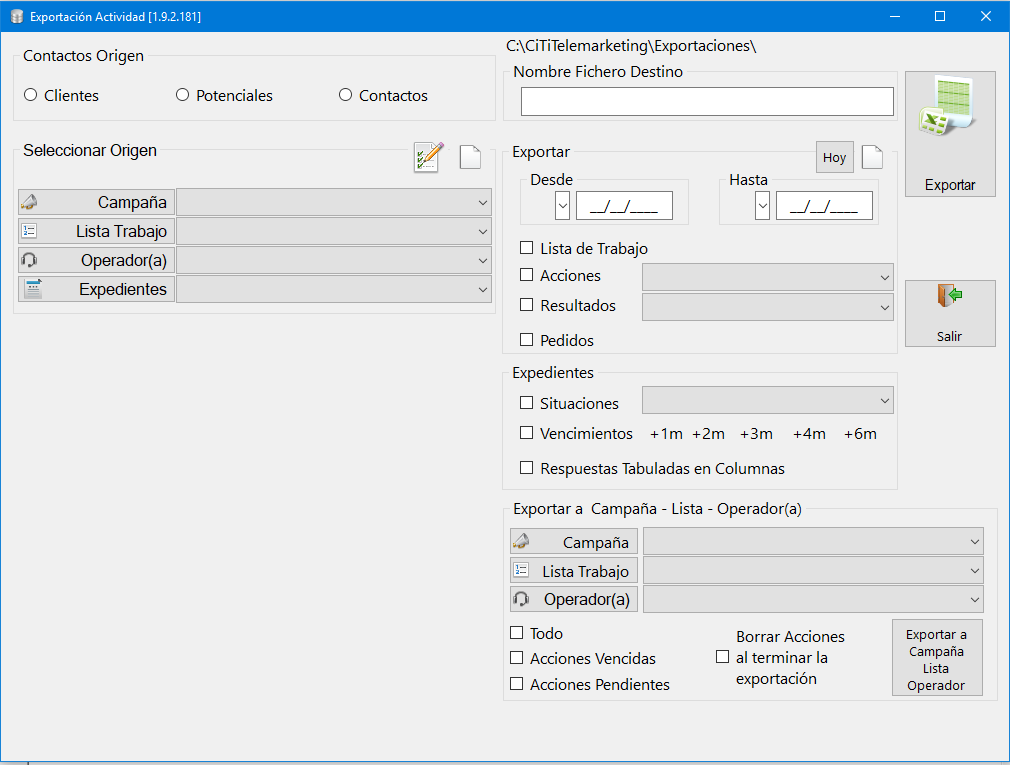Click the blank page icon beside Seleccionar Origen
This screenshot has width=1010, height=765.
click(x=470, y=157)
